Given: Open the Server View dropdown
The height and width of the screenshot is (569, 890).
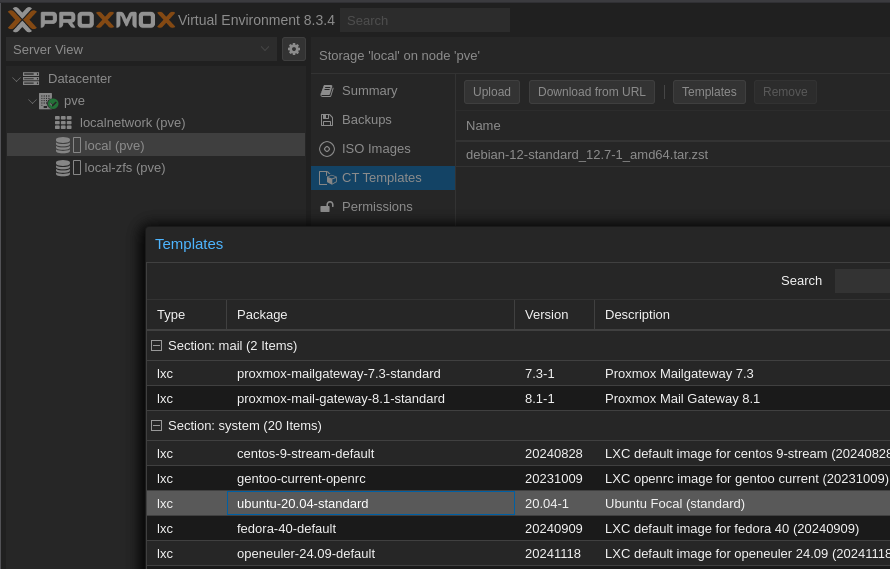Looking at the screenshot, I should [x=265, y=49].
